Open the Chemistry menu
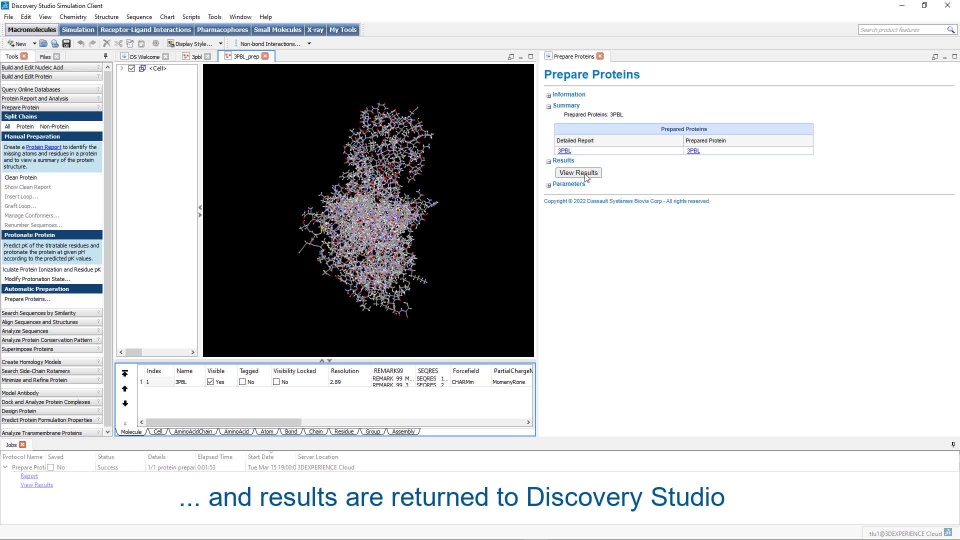Screen dimensions: 960x540 click(73, 17)
